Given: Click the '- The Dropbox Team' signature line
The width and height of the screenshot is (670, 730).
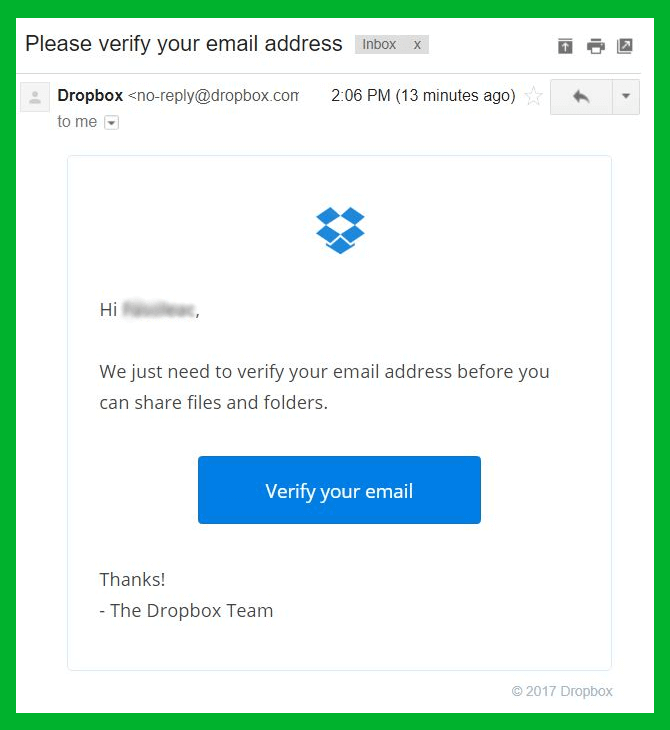Looking at the screenshot, I should pyautogui.click(x=186, y=610).
